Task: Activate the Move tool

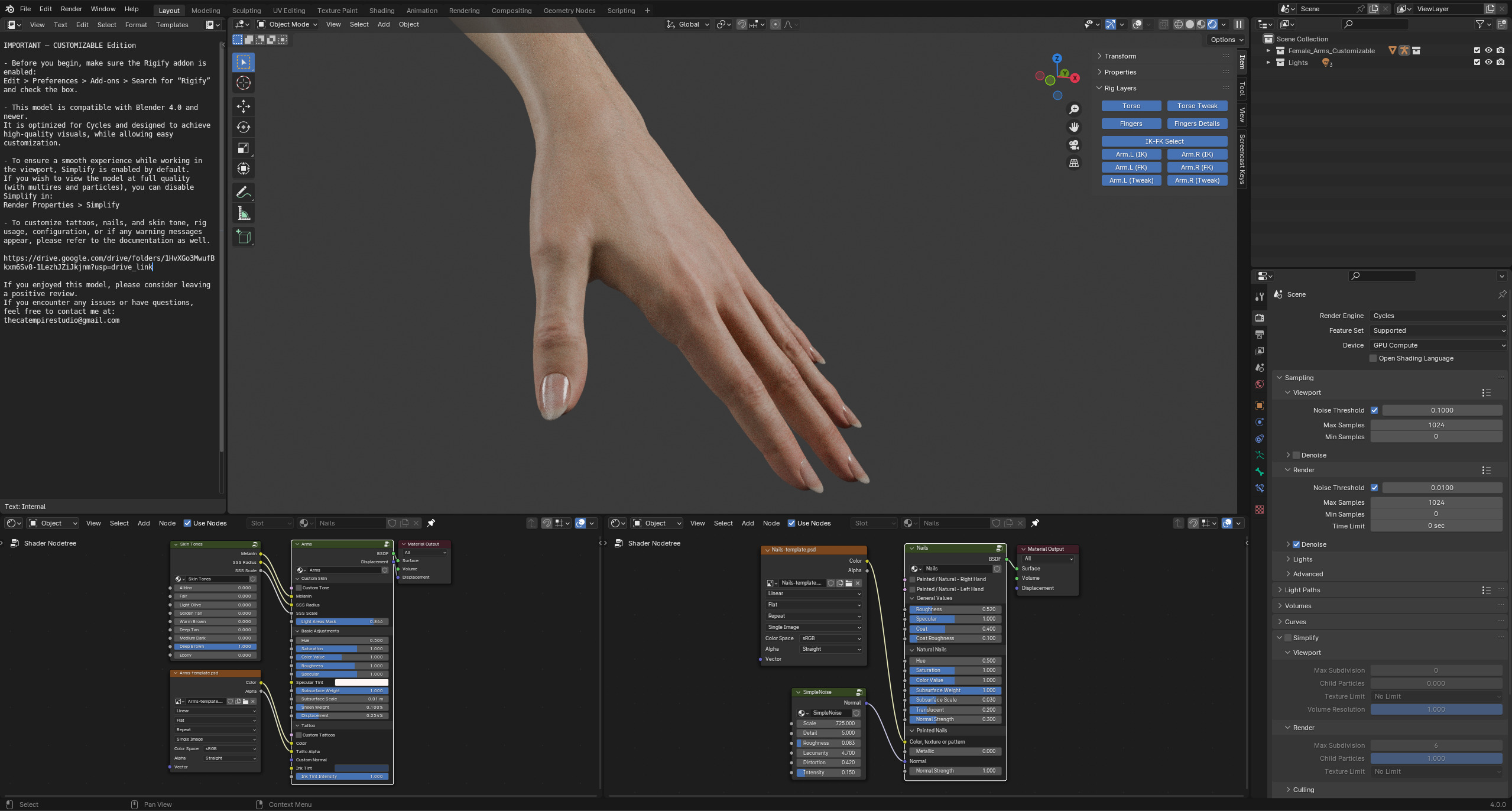Action: coord(244,106)
